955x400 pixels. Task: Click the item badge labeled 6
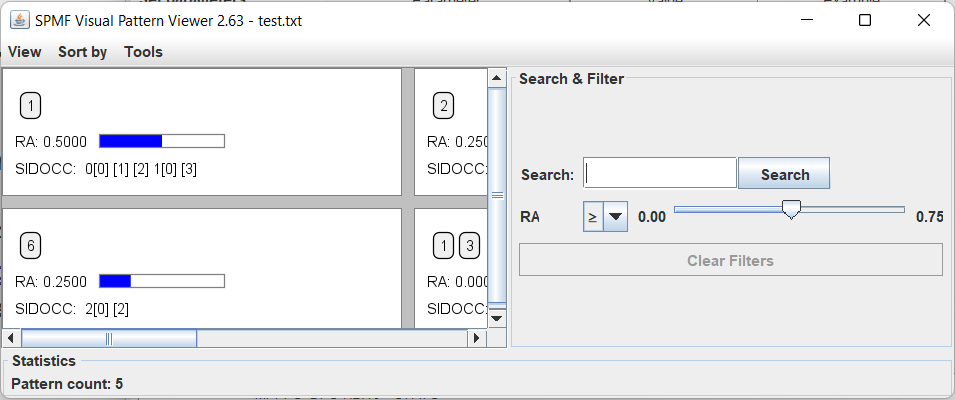tap(31, 245)
